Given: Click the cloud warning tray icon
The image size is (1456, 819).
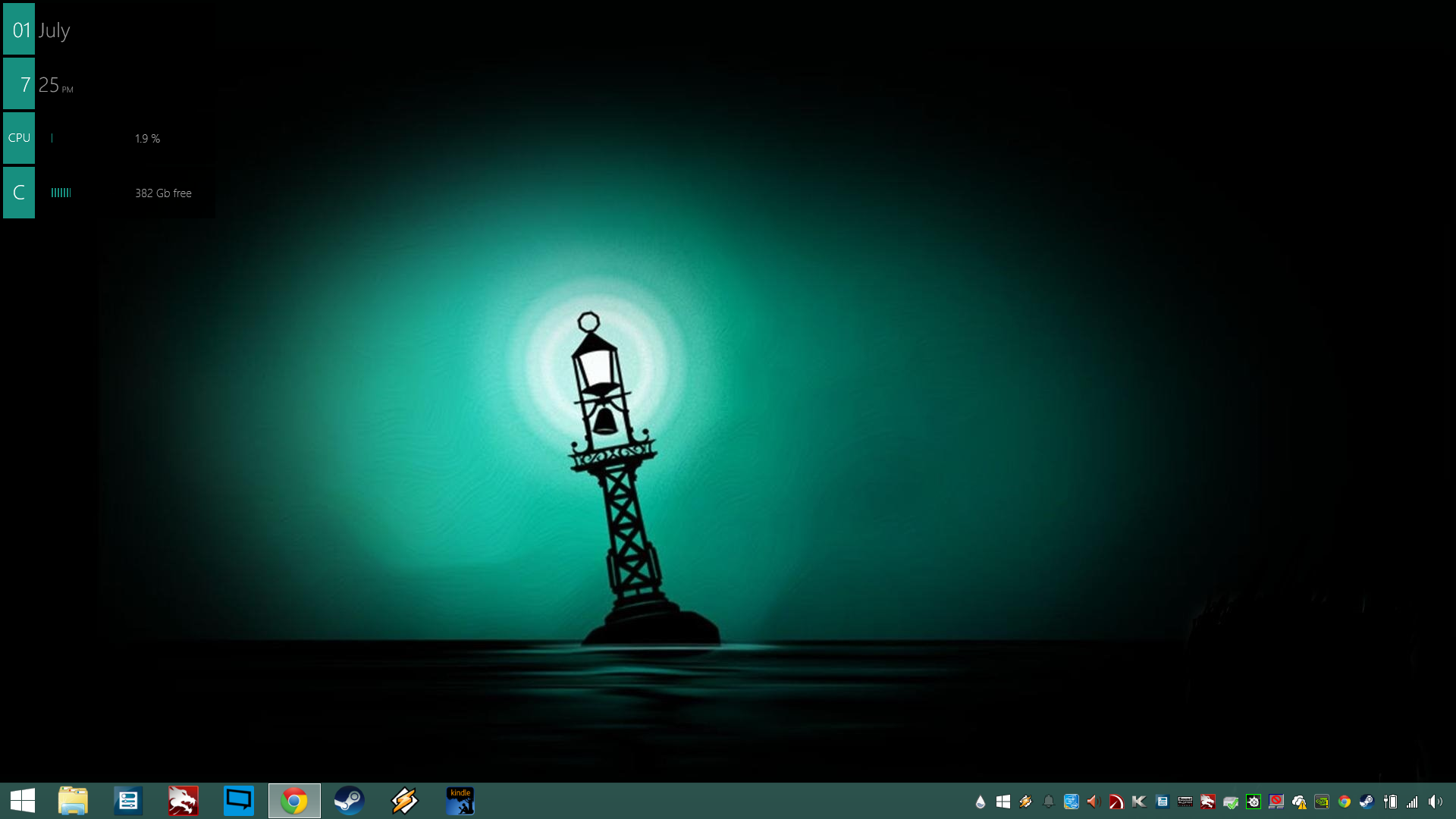Looking at the screenshot, I should (1299, 802).
